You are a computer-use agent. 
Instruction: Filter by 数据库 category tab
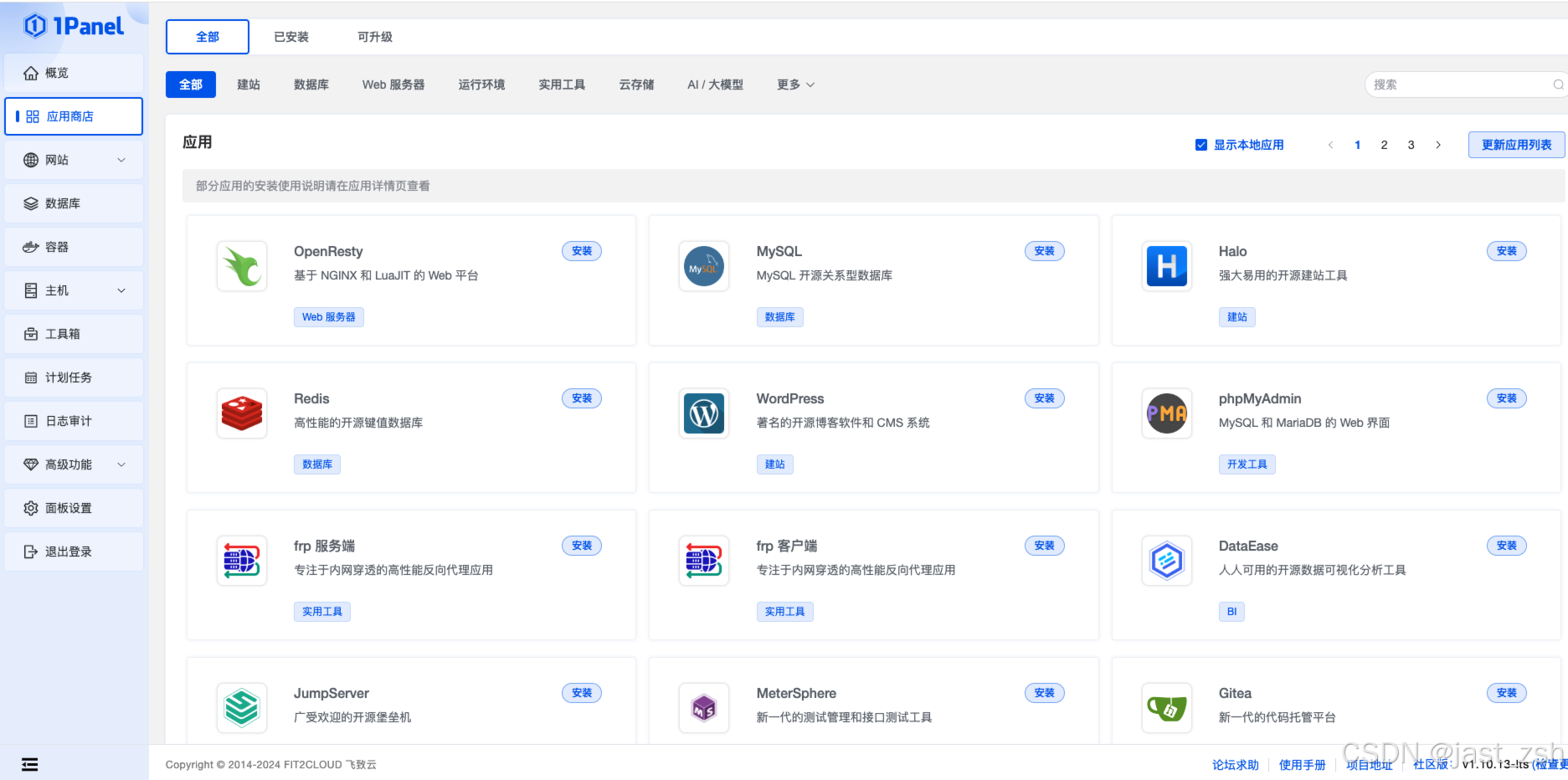[x=311, y=85]
